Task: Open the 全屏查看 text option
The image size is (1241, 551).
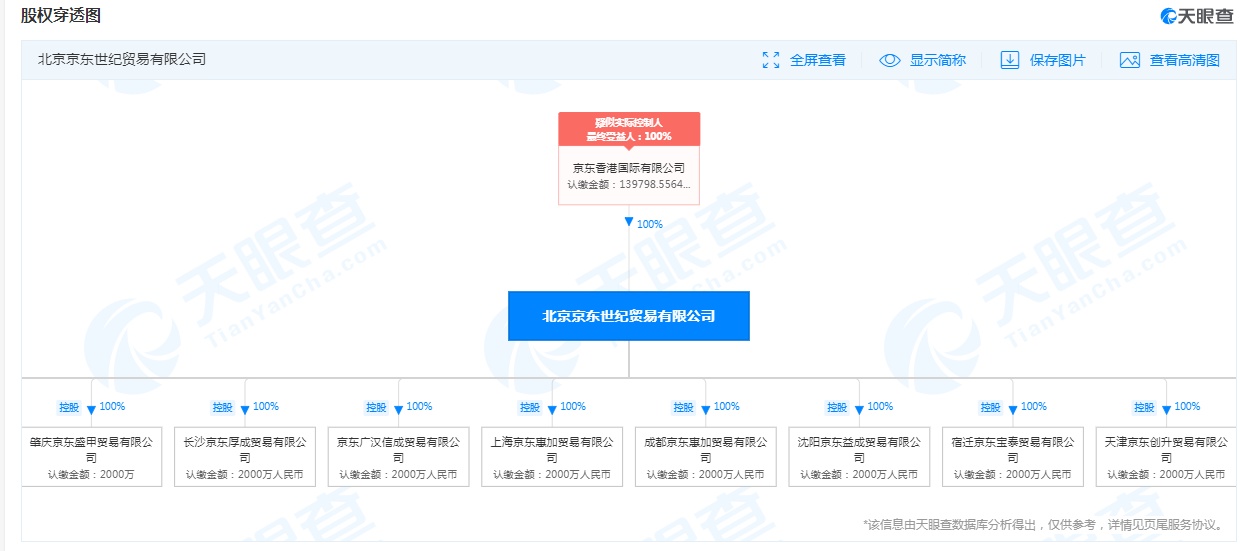Action: 817,60
